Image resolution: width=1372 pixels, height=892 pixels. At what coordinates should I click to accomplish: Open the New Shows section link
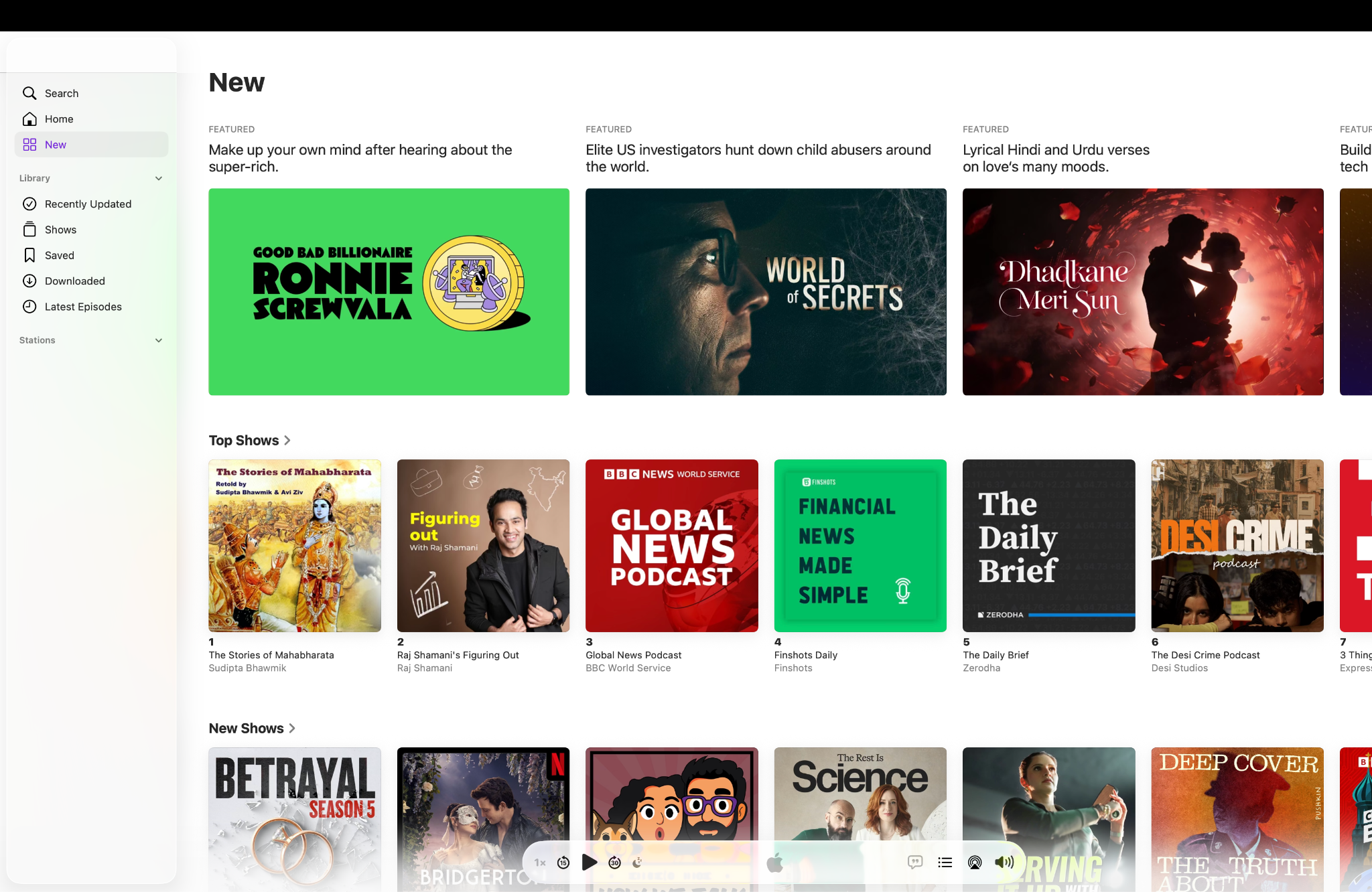(252, 728)
